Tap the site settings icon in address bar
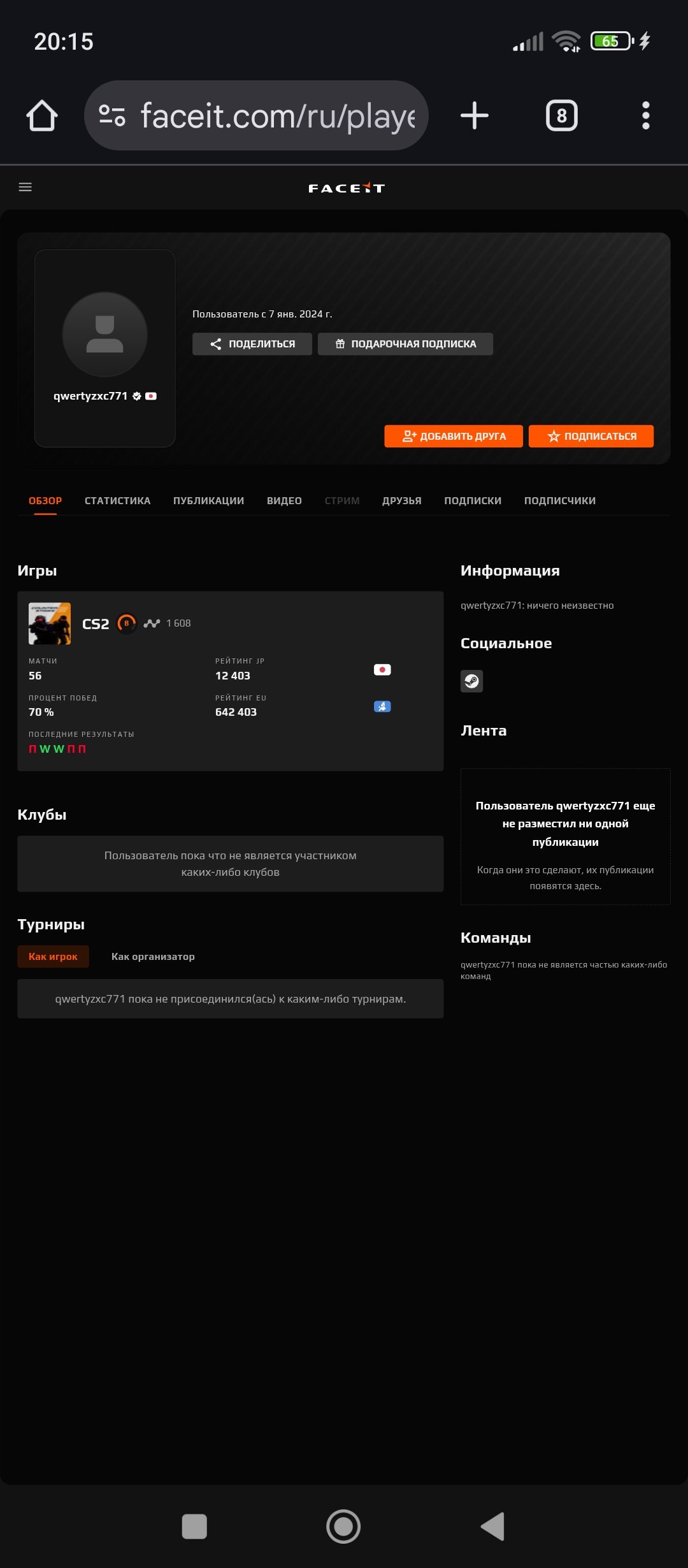 tap(112, 115)
